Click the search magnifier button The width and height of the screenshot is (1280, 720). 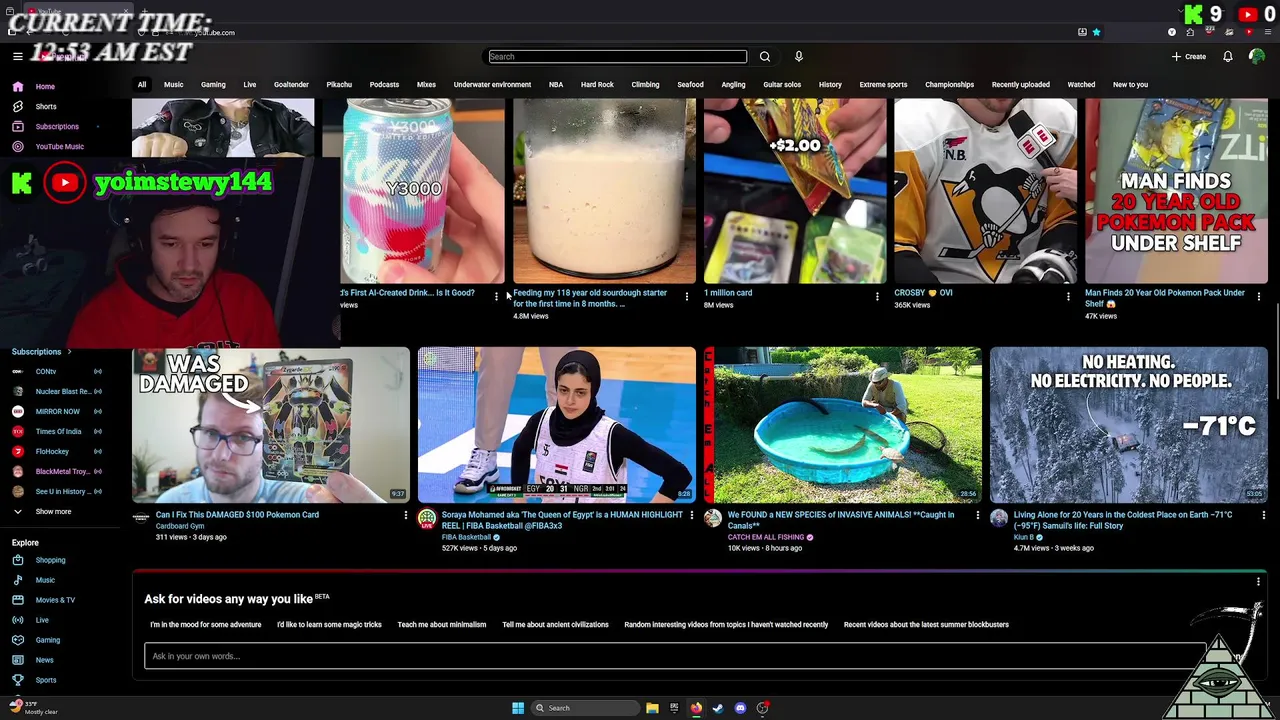tap(765, 57)
